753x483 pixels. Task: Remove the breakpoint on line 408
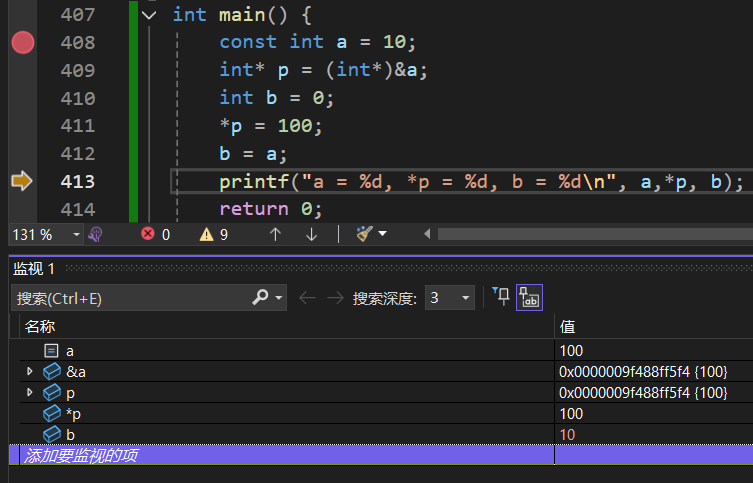[22, 42]
